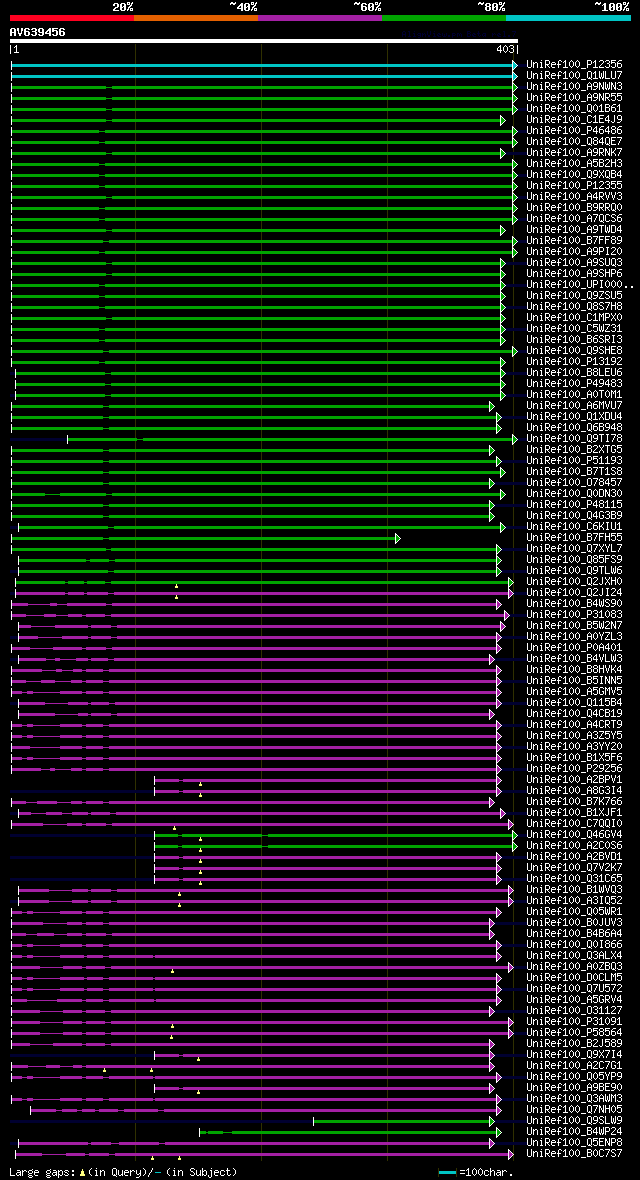Open hit UniRef100_P49483

574,383
